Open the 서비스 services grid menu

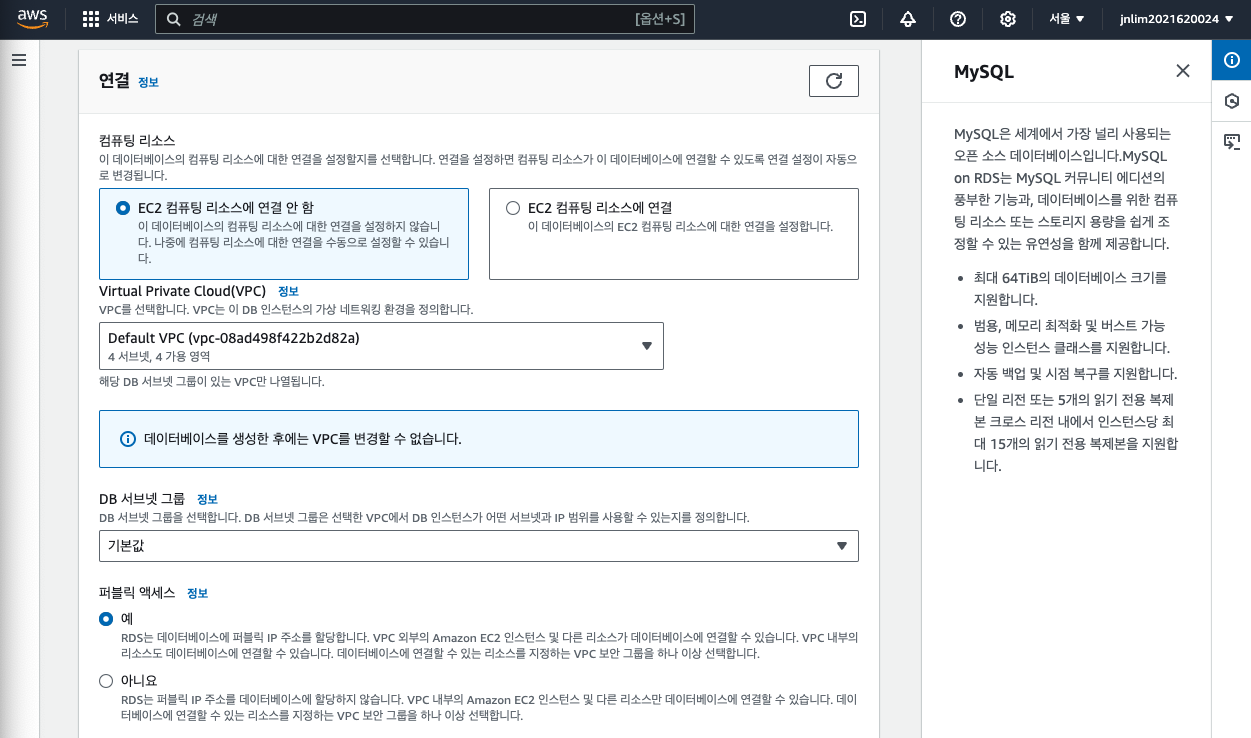(x=110, y=19)
